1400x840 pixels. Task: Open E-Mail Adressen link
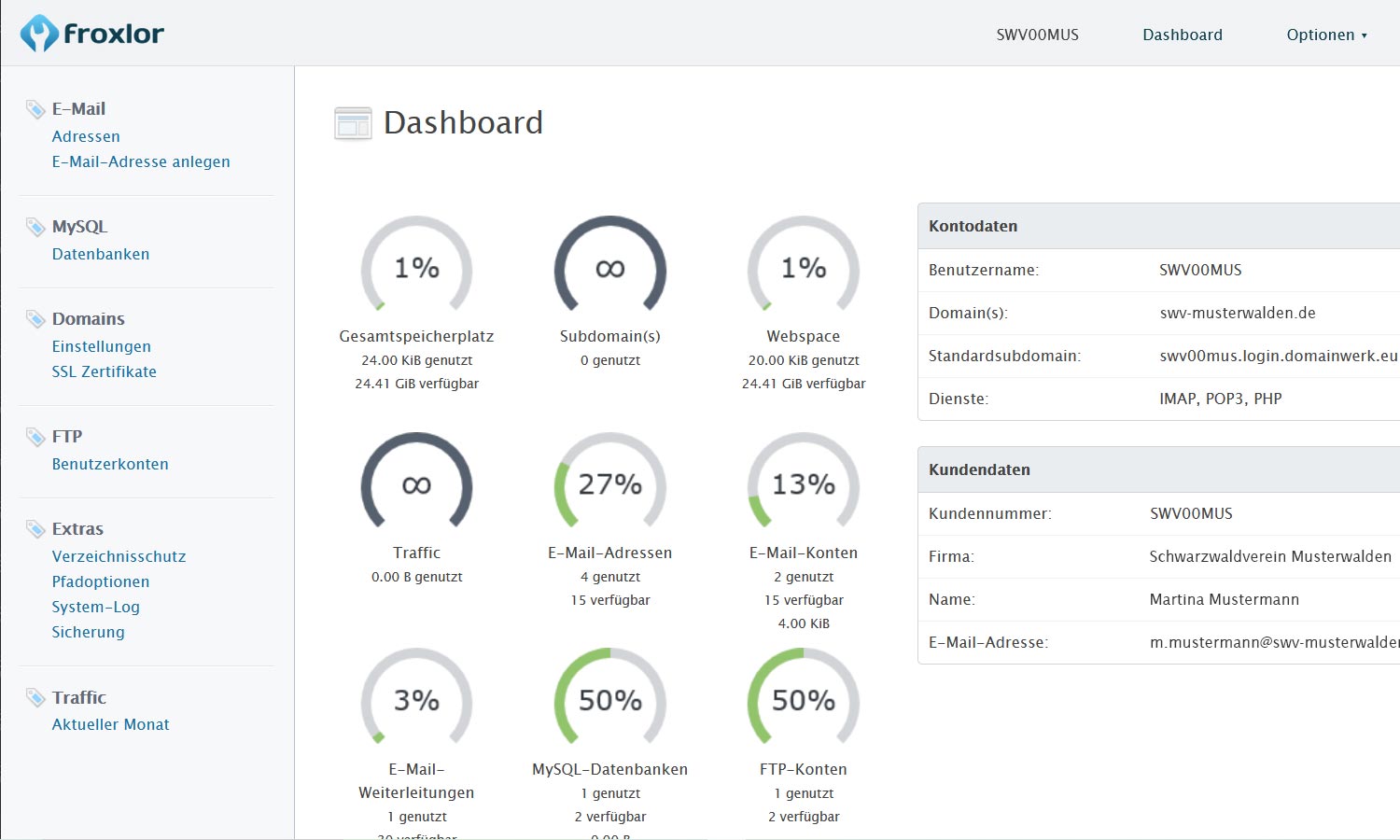click(86, 136)
